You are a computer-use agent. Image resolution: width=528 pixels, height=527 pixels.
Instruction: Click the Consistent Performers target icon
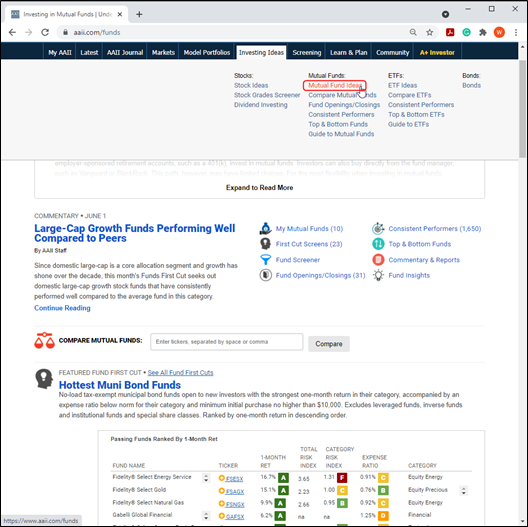378,229
